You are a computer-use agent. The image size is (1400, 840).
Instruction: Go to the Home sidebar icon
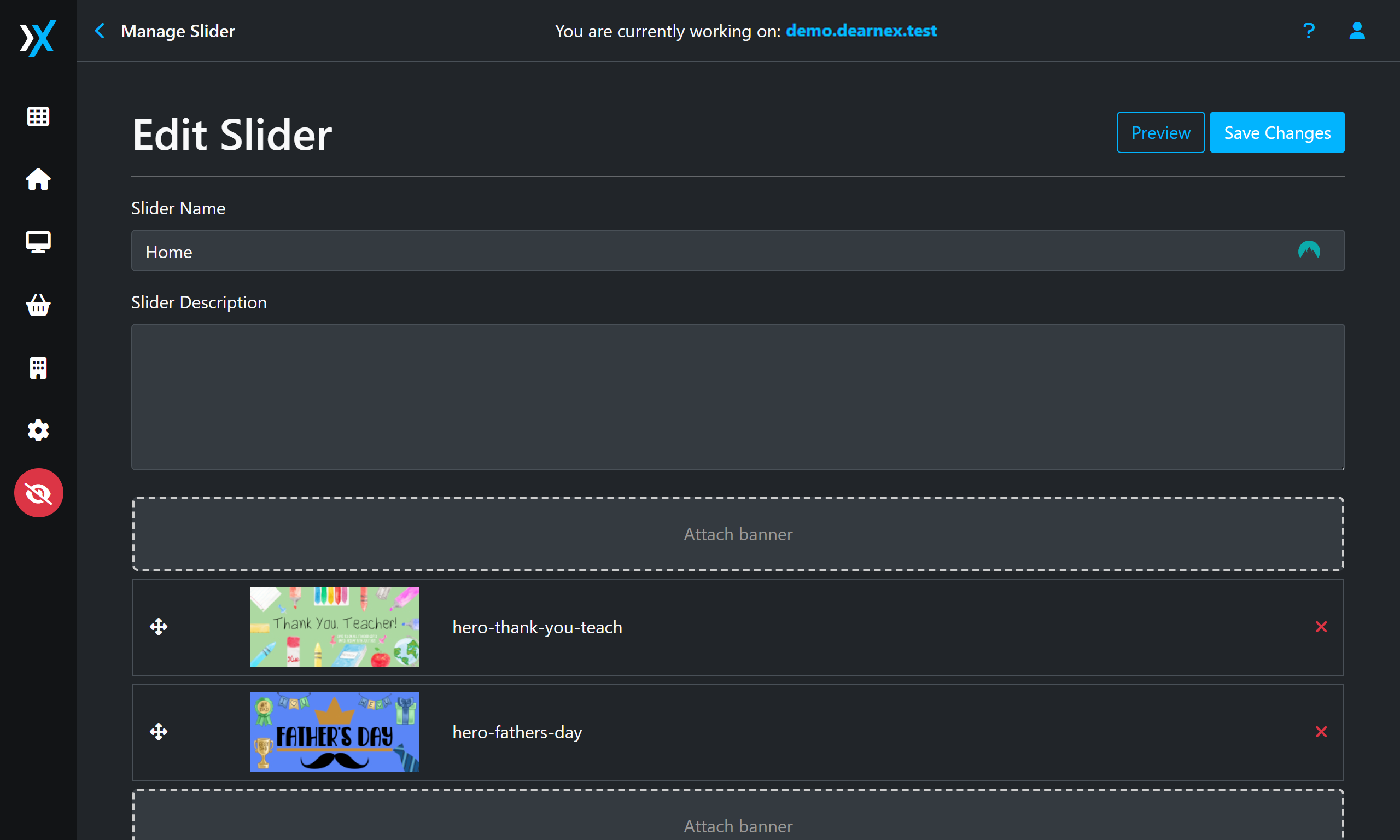pos(38,179)
